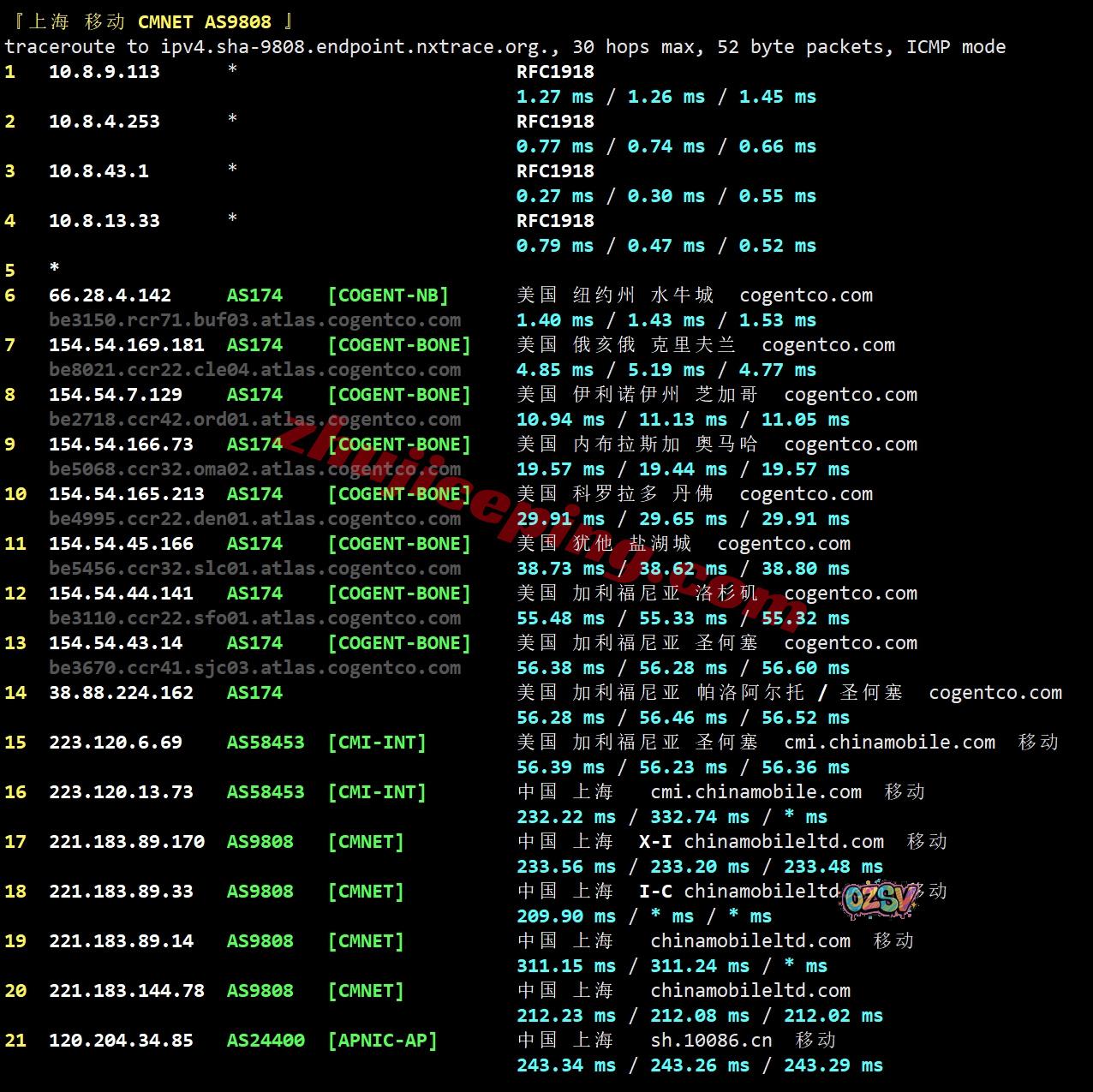Click the [COGENT-NB] network tag
The width and height of the screenshot is (1093, 1092).
388,295
